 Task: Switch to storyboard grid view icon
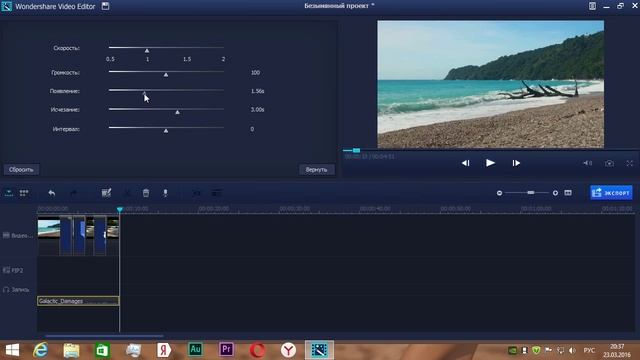pos(24,193)
